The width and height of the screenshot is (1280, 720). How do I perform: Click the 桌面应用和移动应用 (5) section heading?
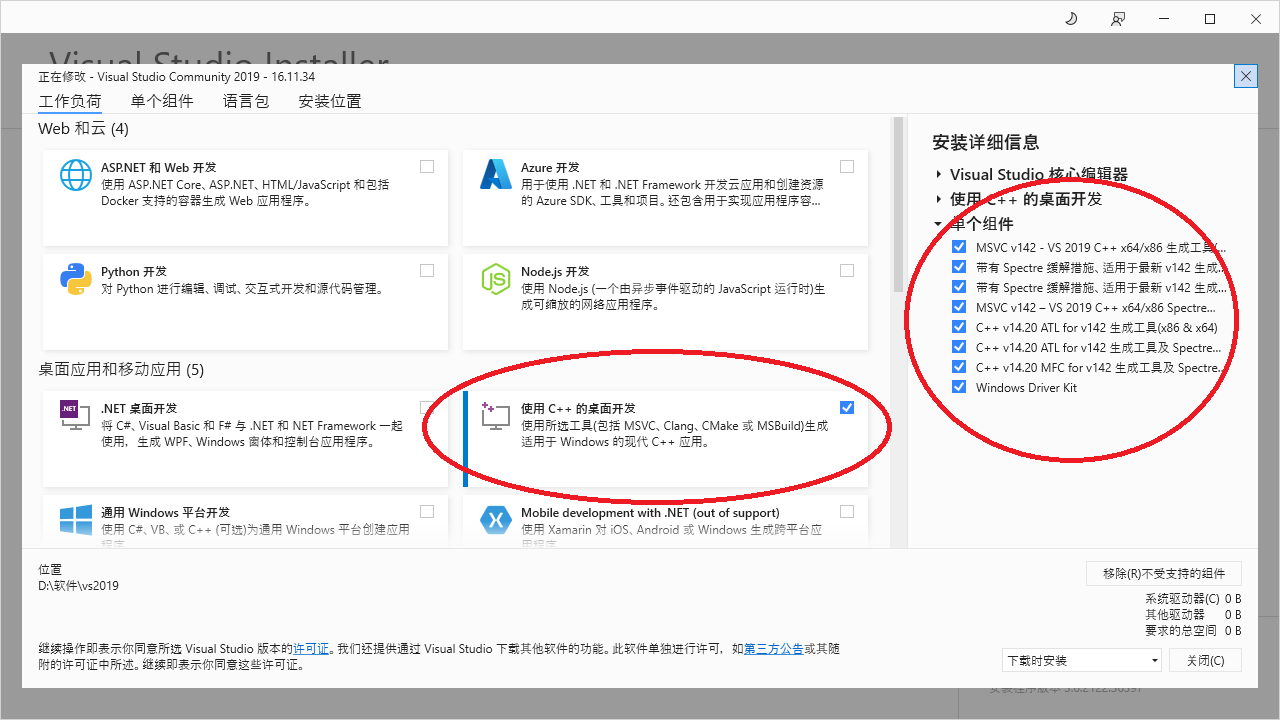[121, 370]
